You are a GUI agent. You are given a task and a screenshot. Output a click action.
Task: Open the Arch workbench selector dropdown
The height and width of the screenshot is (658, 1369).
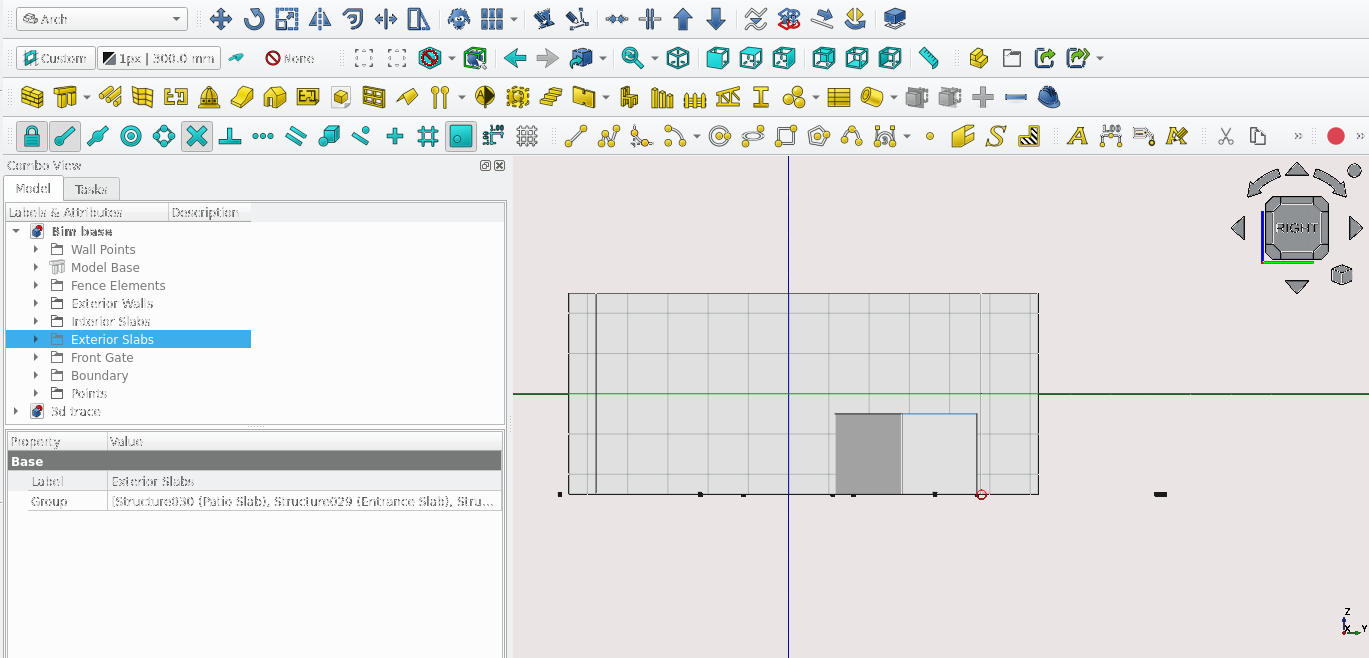coord(102,19)
